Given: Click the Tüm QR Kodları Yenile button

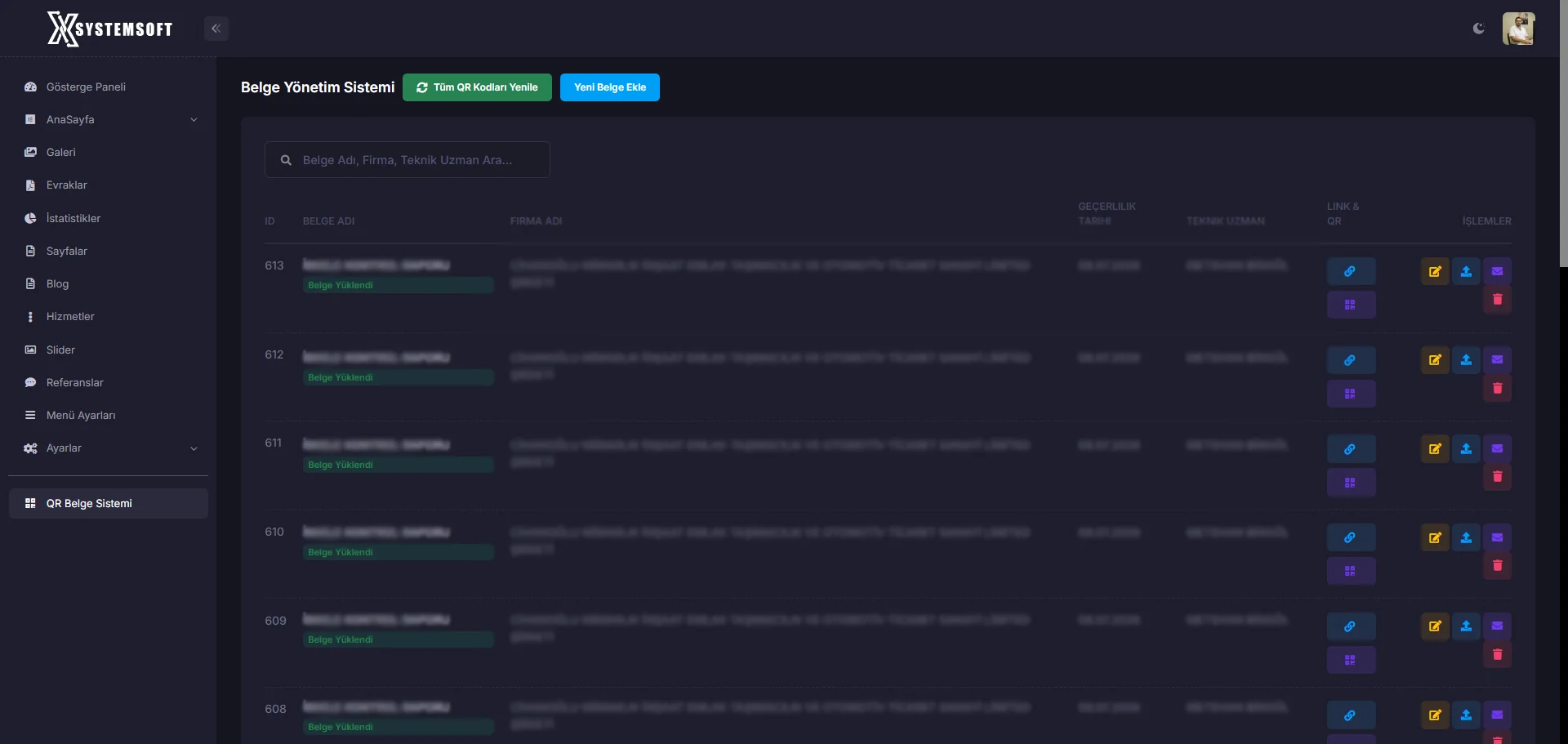Looking at the screenshot, I should tap(477, 87).
